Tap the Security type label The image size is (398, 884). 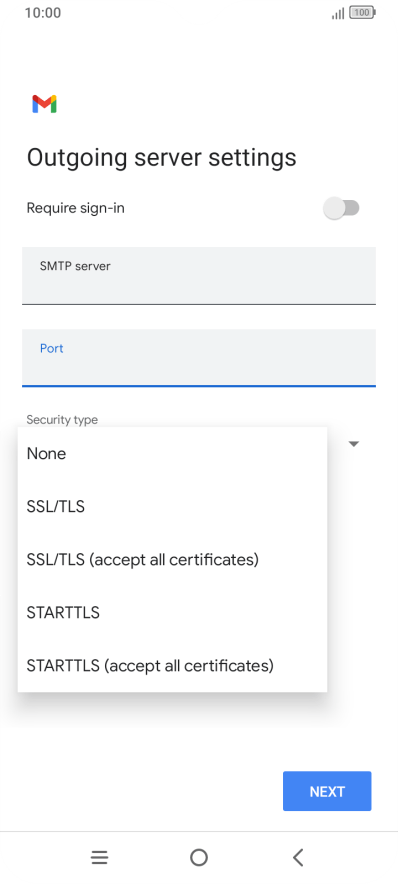coord(62,419)
